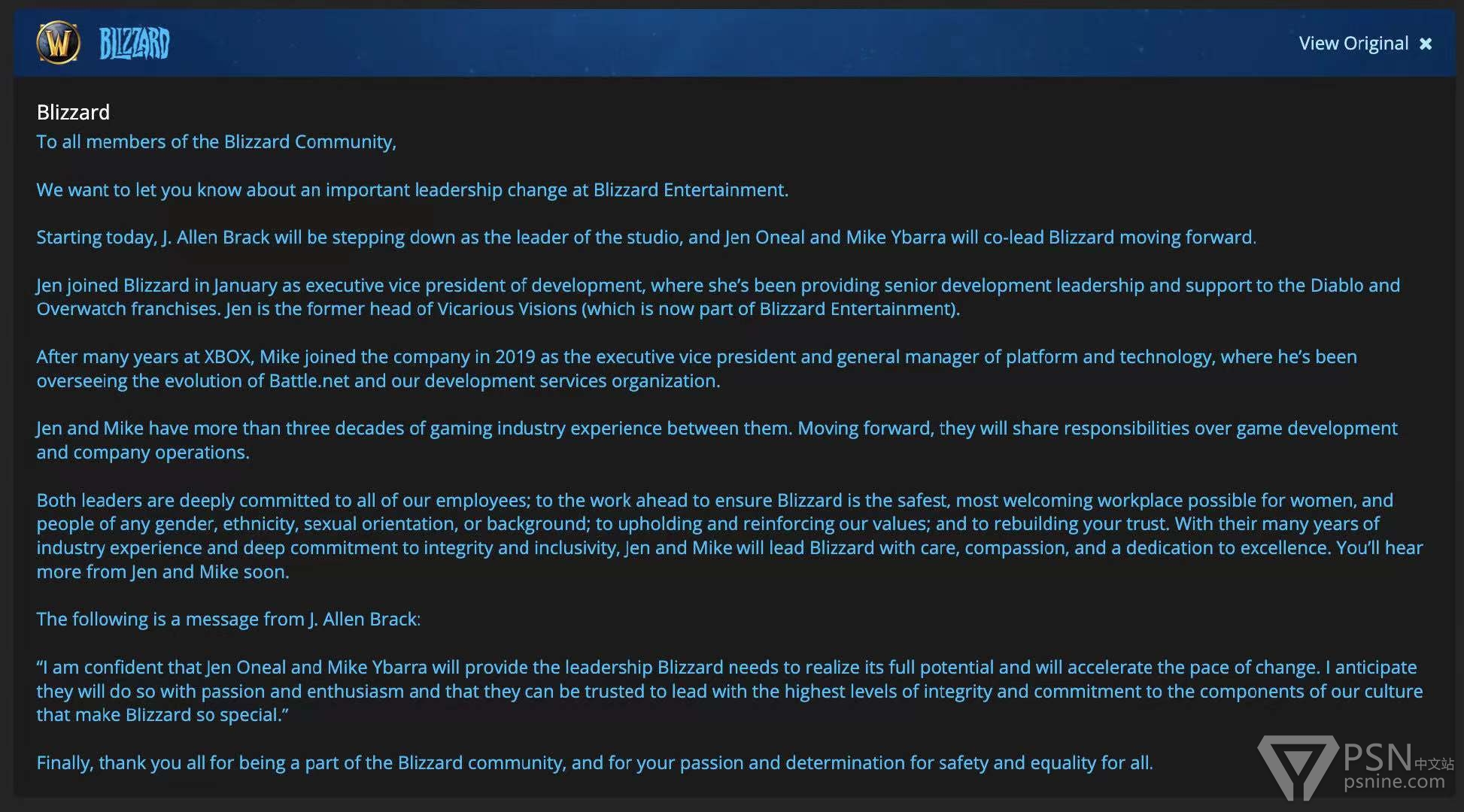
Task: Click the PSN triangular watermark logo
Action: coord(1297,766)
